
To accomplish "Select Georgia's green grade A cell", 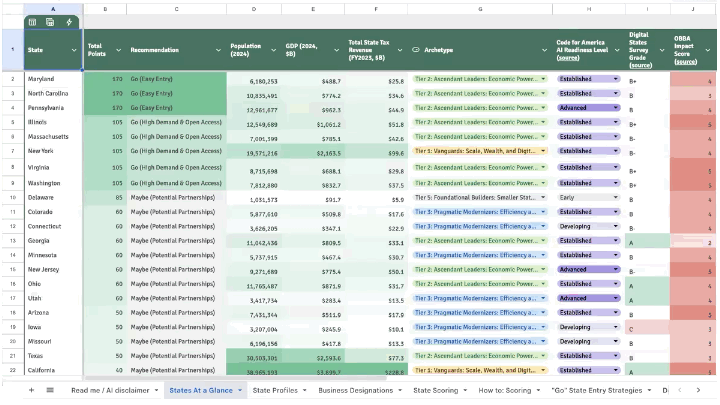I will click(x=647, y=241).
